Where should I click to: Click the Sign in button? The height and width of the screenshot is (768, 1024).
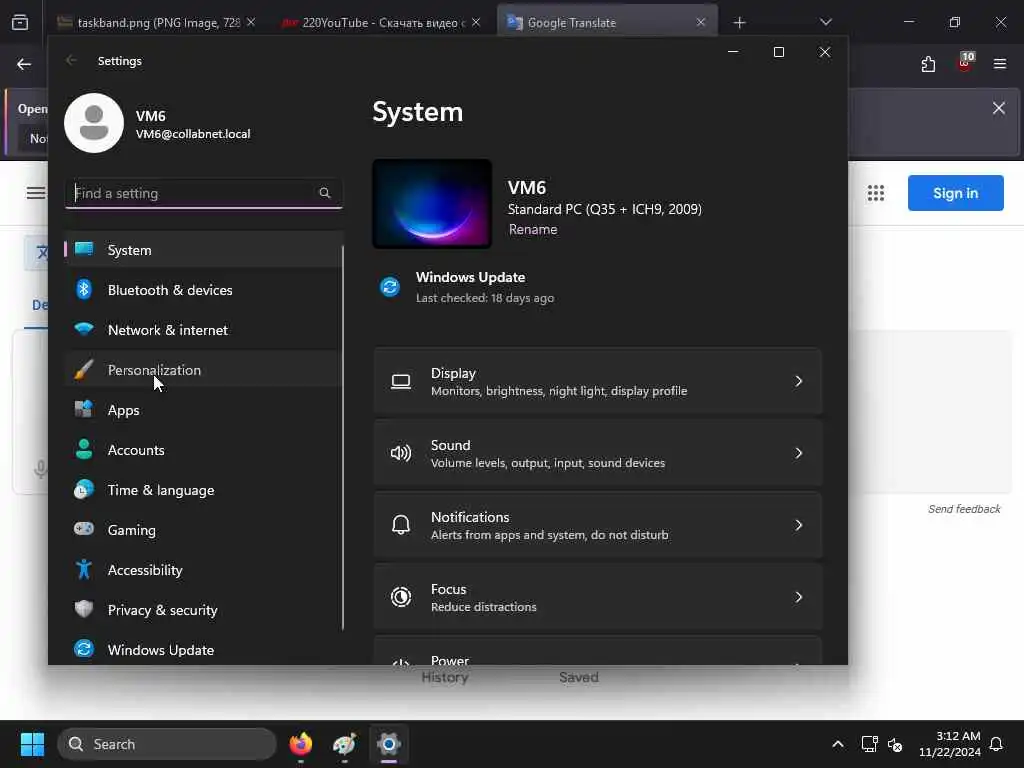pyautogui.click(x=955, y=193)
